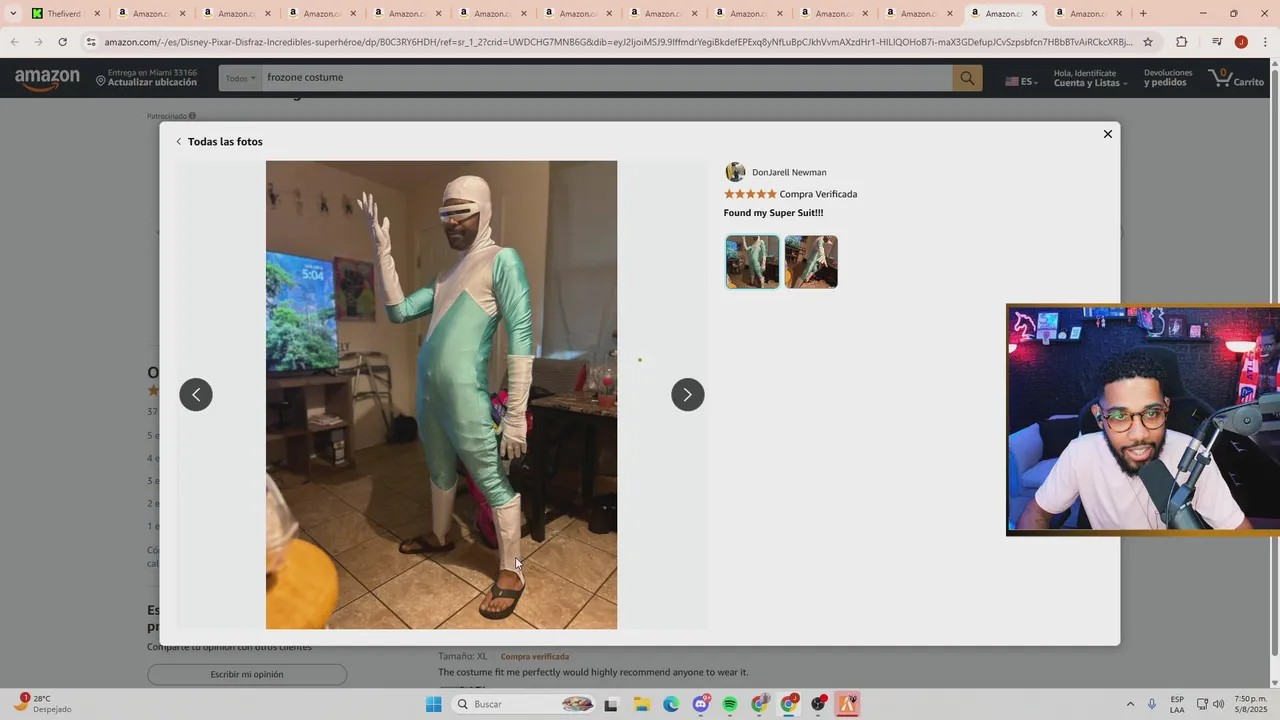Open Chrome extensions puzzle icon
Screen dimensions: 1280x720
pyautogui.click(x=1181, y=42)
